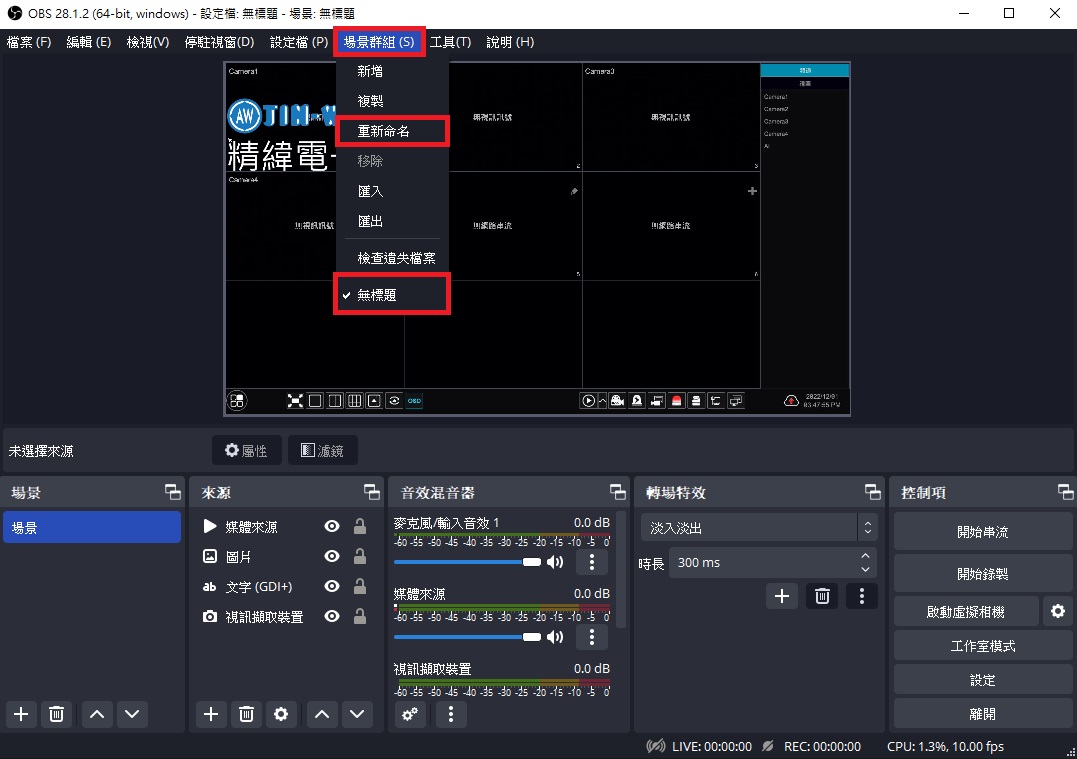1077x759 pixels.
Task: Hide the 媒體來源 source
Action: pos(332,526)
